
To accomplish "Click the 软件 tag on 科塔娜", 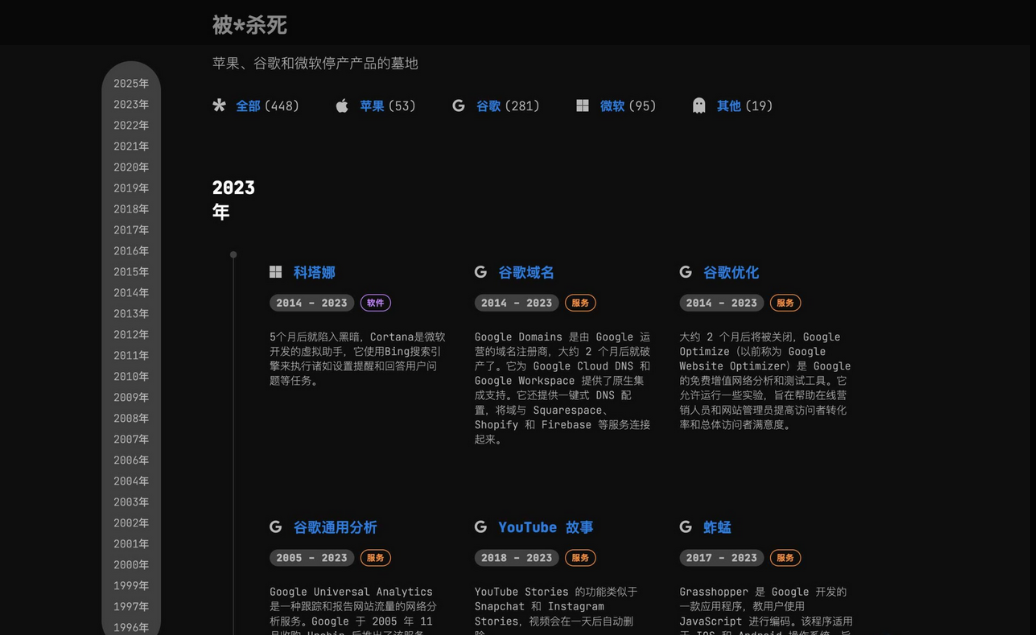I will coord(375,303).
